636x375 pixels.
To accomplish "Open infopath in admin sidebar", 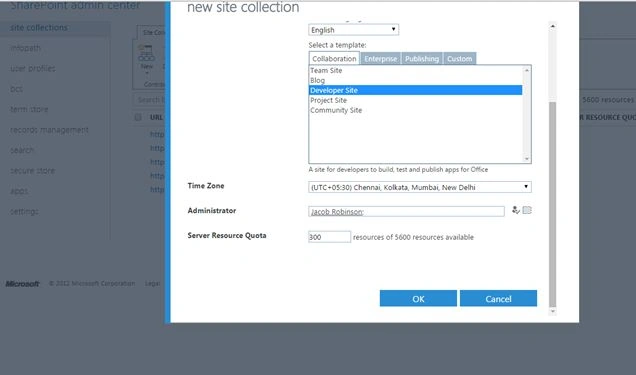I will pyautogui.click(x=25, y=48).
